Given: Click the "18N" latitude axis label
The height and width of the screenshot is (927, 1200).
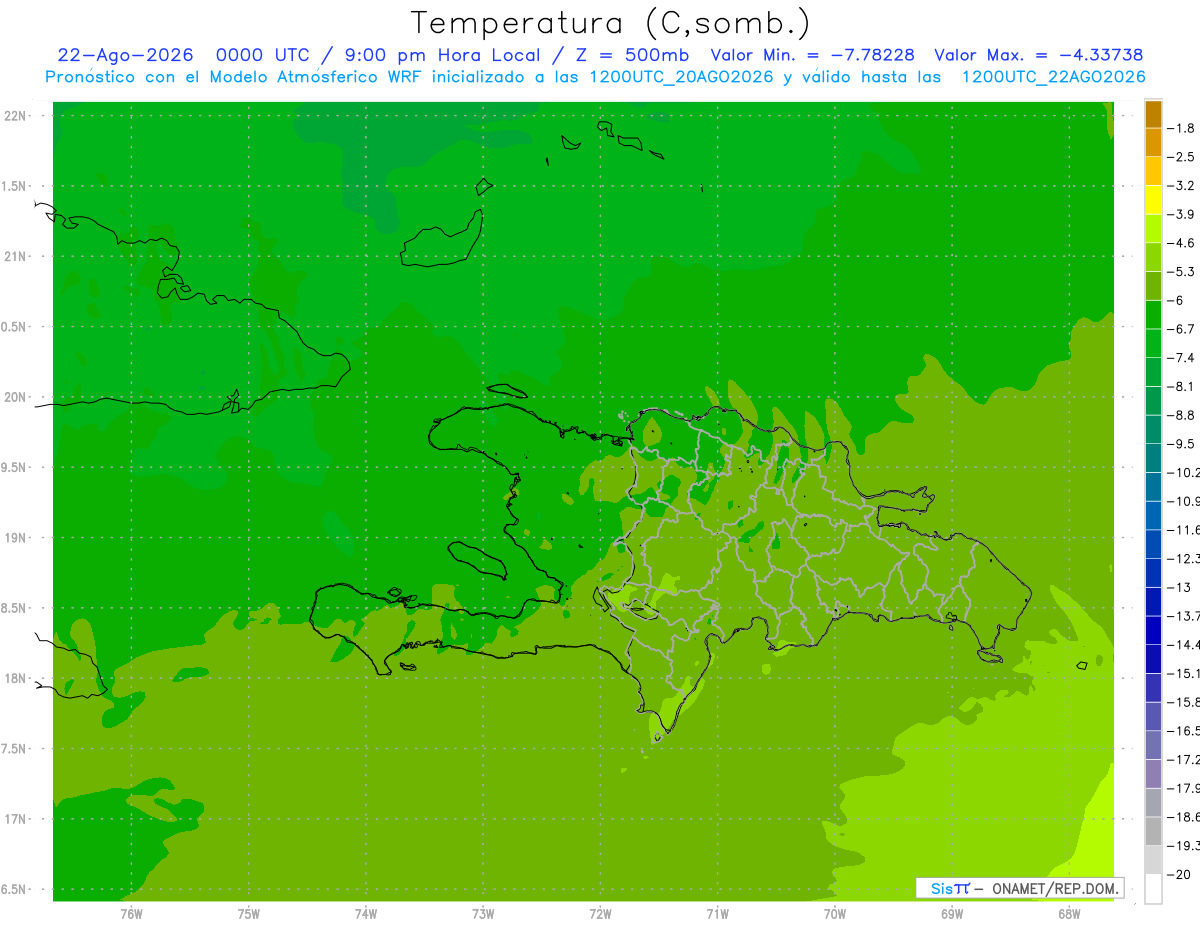Looking at the screenshot, I should (x=16, y=679).
